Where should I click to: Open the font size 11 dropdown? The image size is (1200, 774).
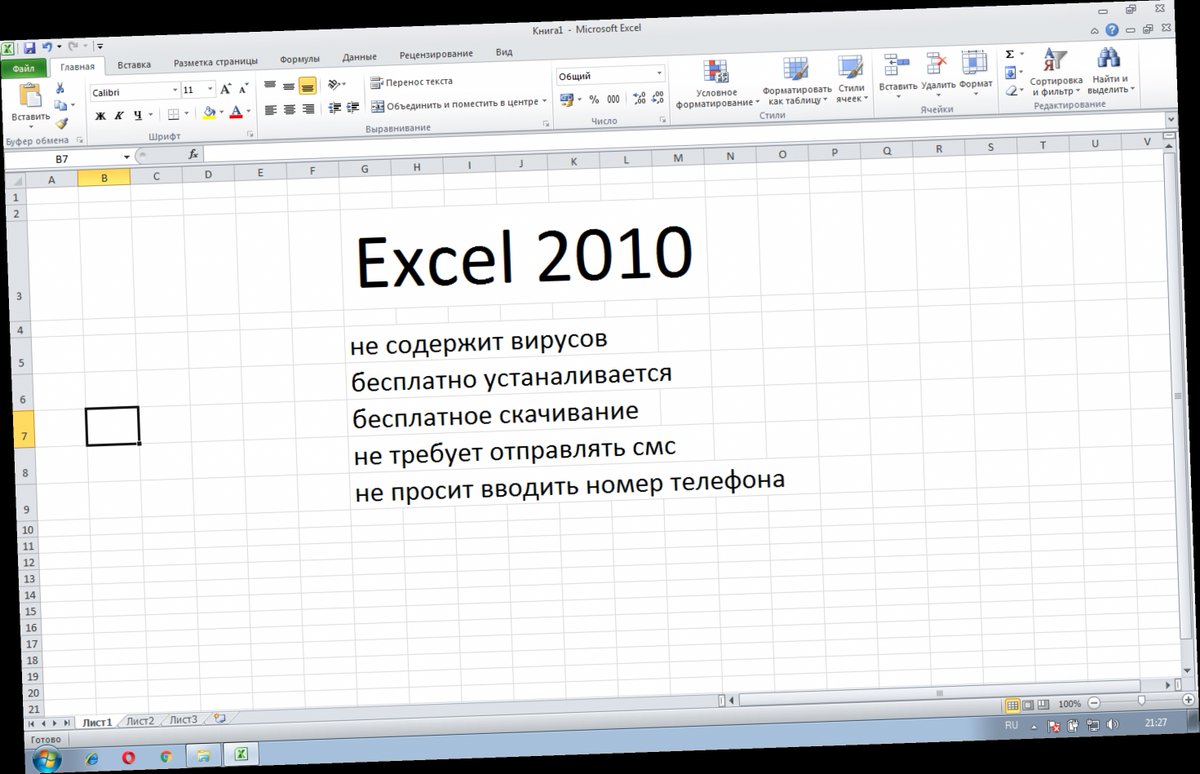pyautogui.click(x=210, y=90)
